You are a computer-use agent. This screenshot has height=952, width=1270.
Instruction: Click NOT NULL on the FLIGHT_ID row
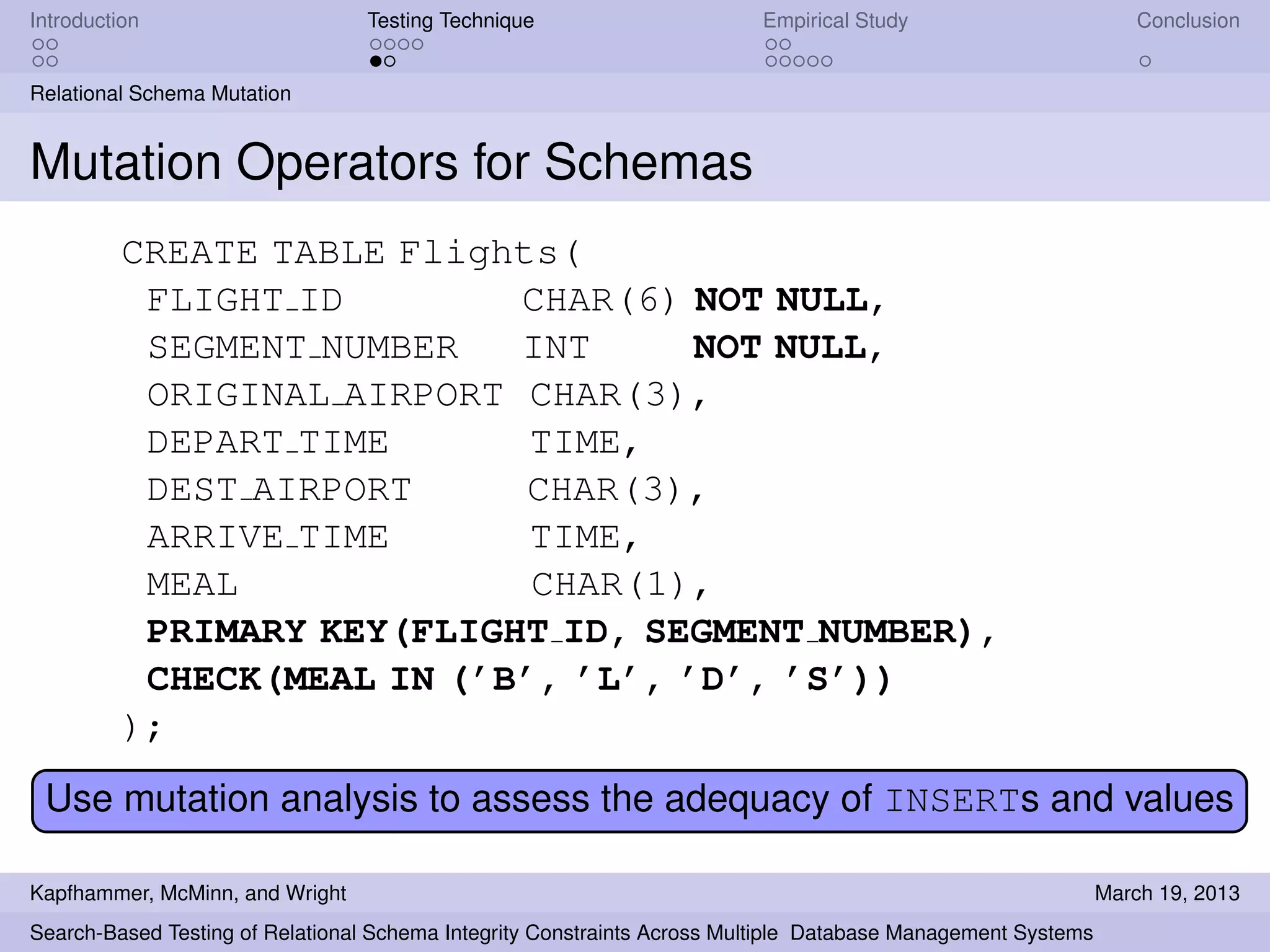[x=788, y=301]
